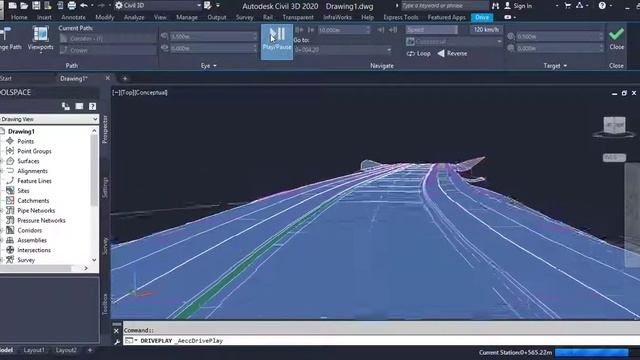Screen dimensions: 640x360
Task: Select Surfaces in Prospector tree
Action: click(28, 161)
